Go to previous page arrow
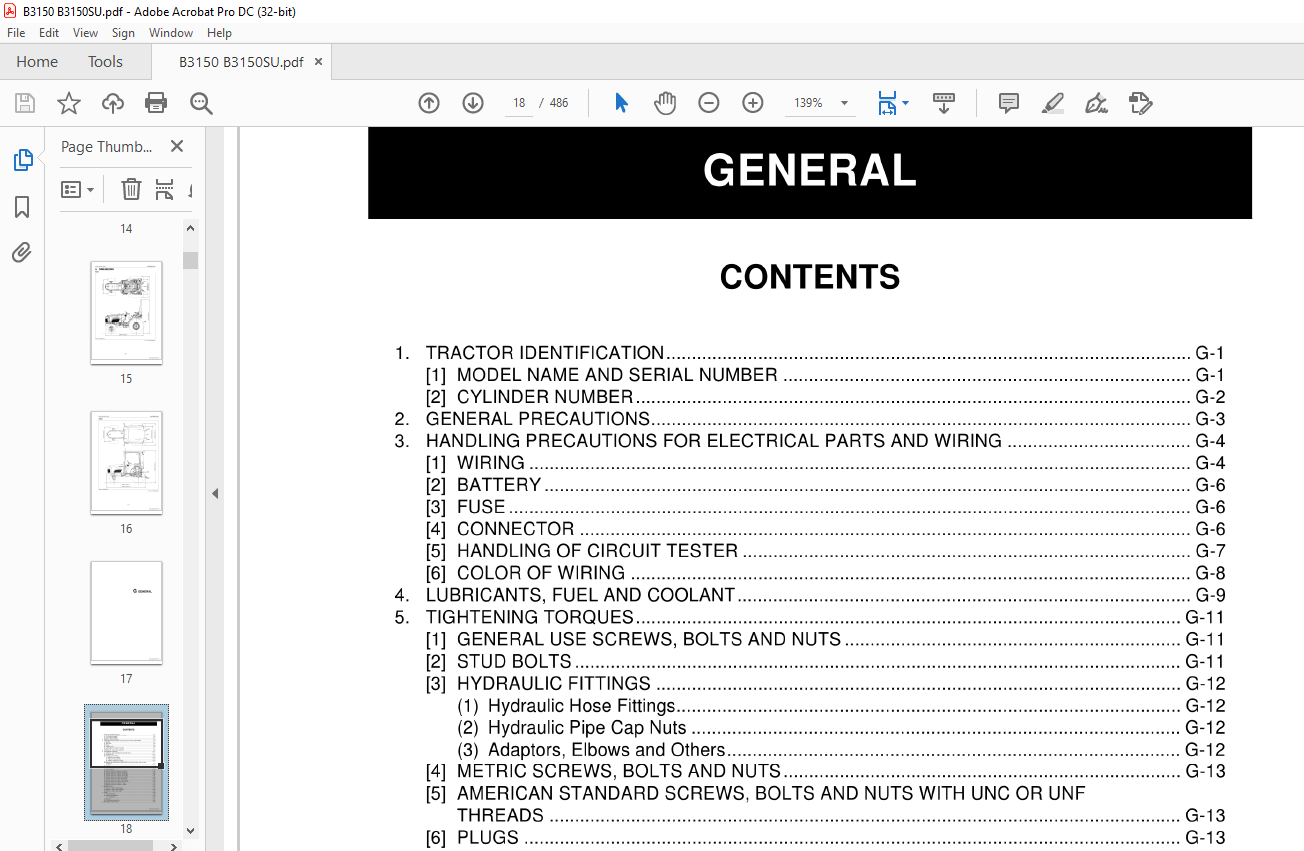 [x=429, y=103]
